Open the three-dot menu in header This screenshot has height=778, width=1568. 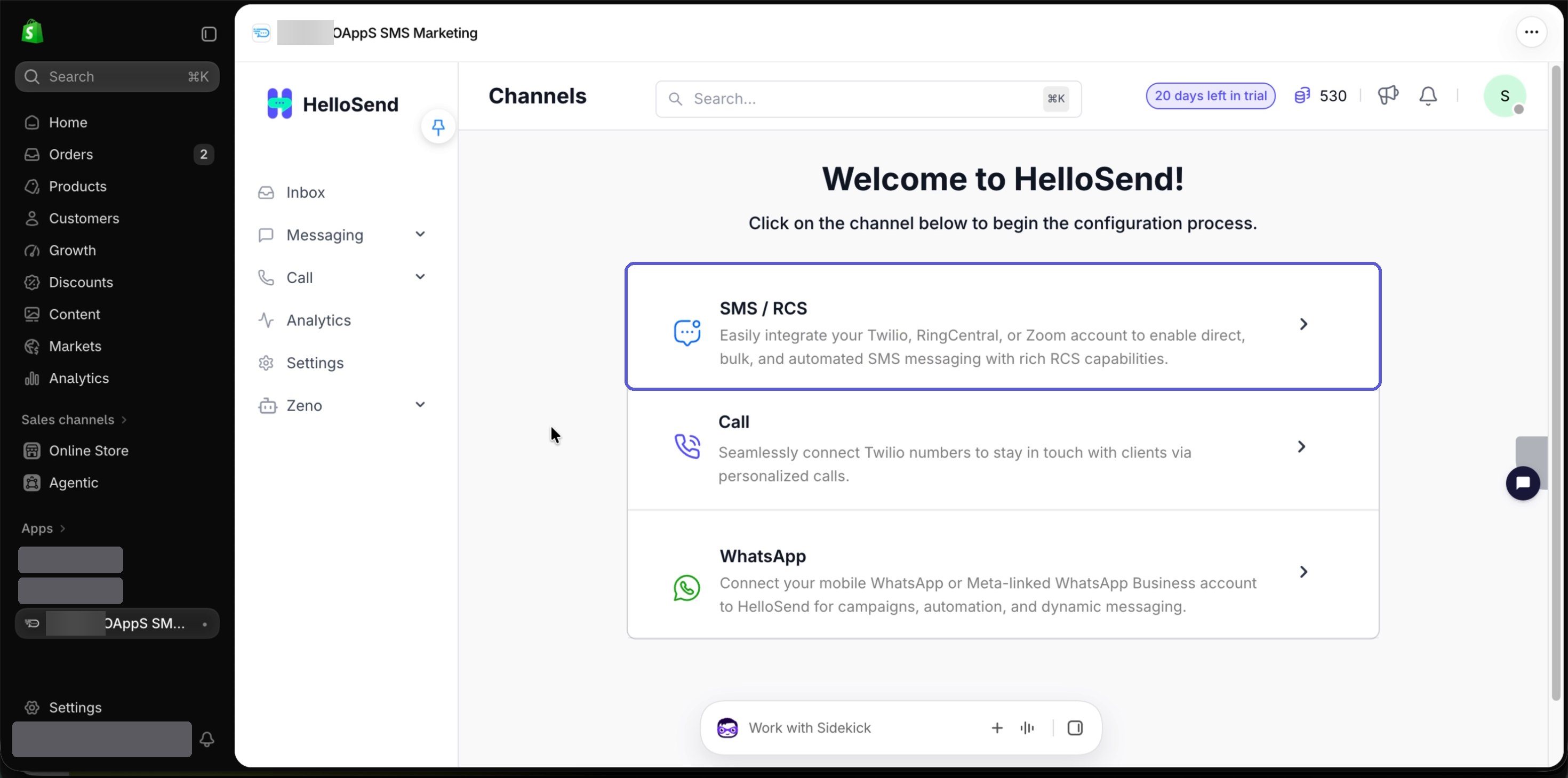1532,33
